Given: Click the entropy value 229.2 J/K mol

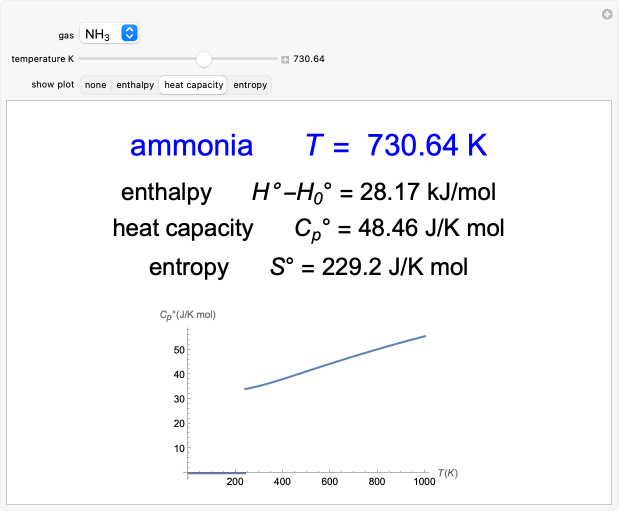Looking at the screenshot, I should (x=380, y=267).
